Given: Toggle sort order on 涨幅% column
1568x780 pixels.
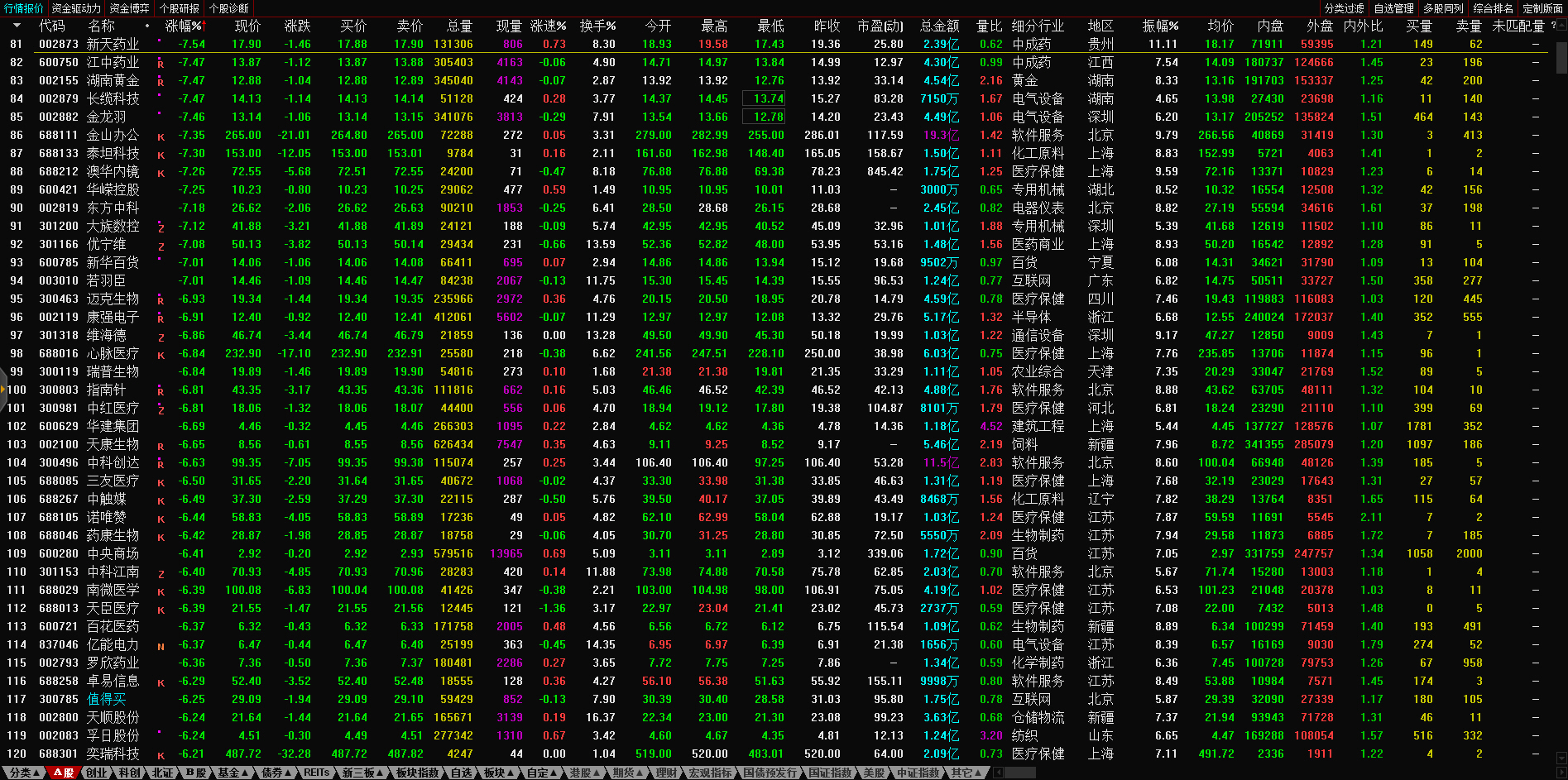Looking at the screenshot, I should 183,26.
